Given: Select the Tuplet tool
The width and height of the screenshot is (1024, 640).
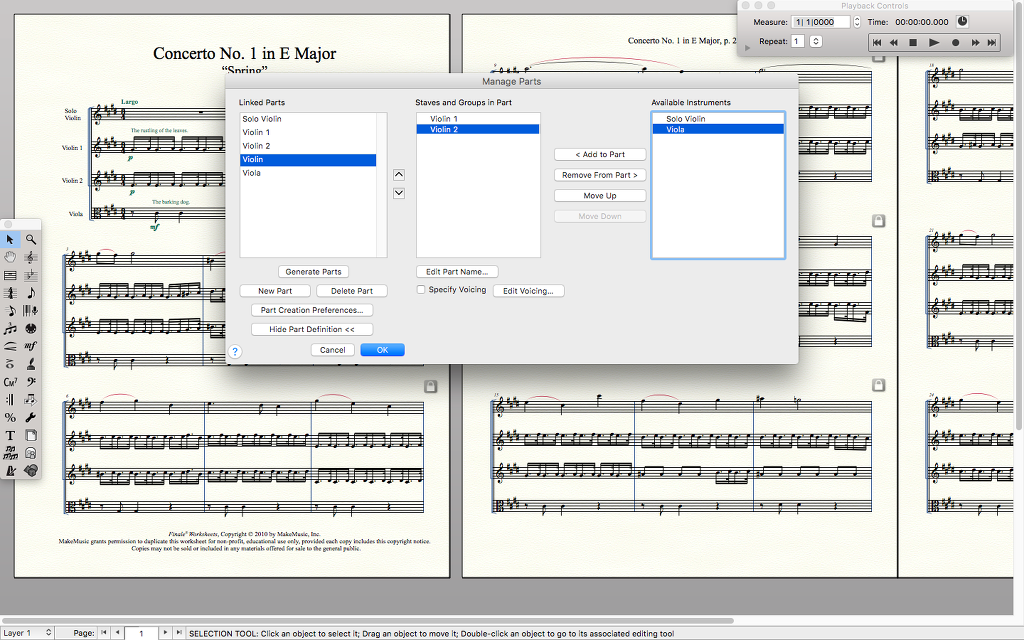Looking at the screenshot, I should [10, 328].
